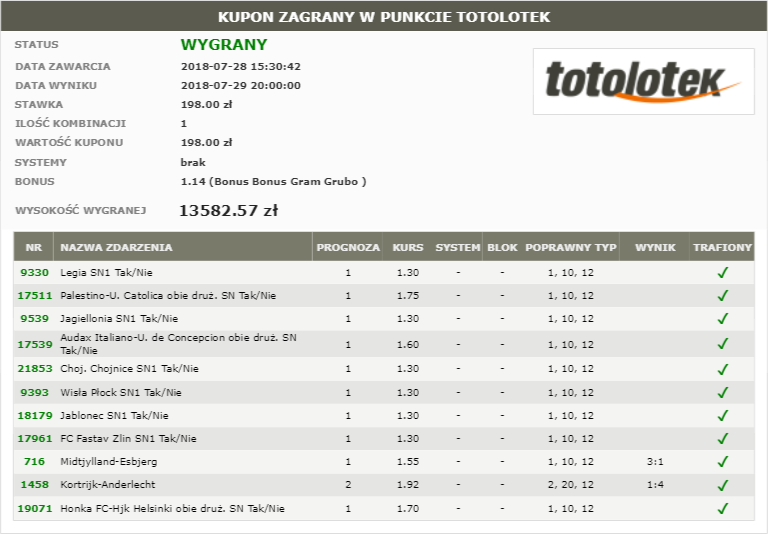Screen dimensions: 768x534
Task: Click the 1.55 odds for Midtjylland-Esbjerg
Action: (408, 461)
